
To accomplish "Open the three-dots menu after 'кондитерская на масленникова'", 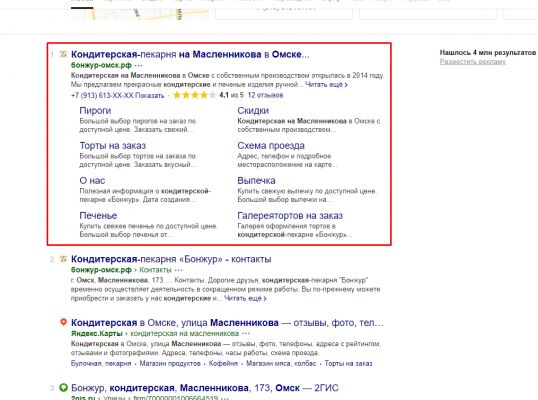I will coord(246,333).
